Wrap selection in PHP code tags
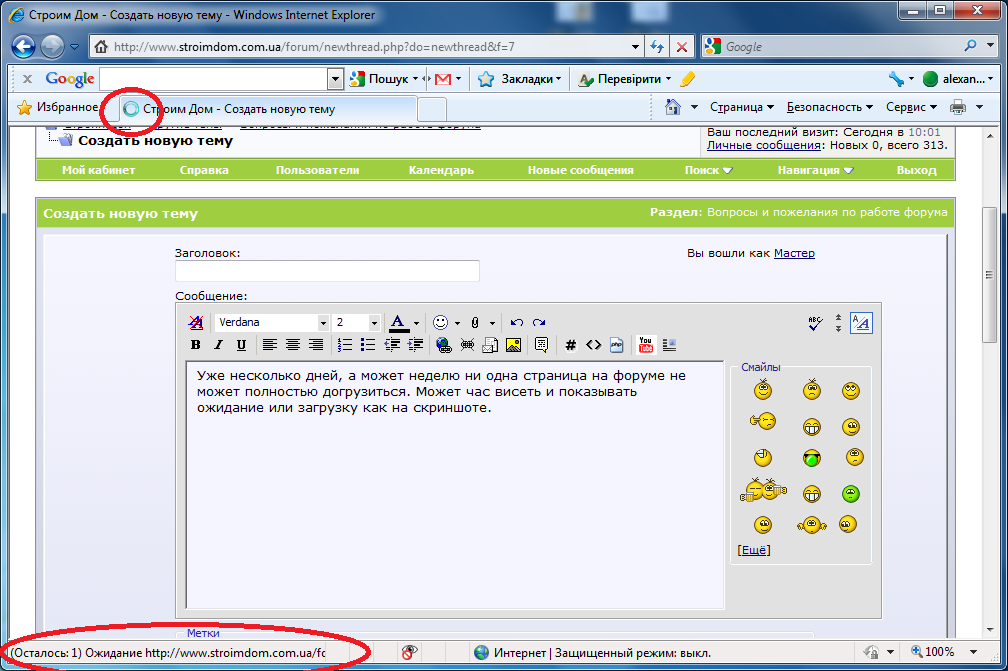 pos(616,345)
